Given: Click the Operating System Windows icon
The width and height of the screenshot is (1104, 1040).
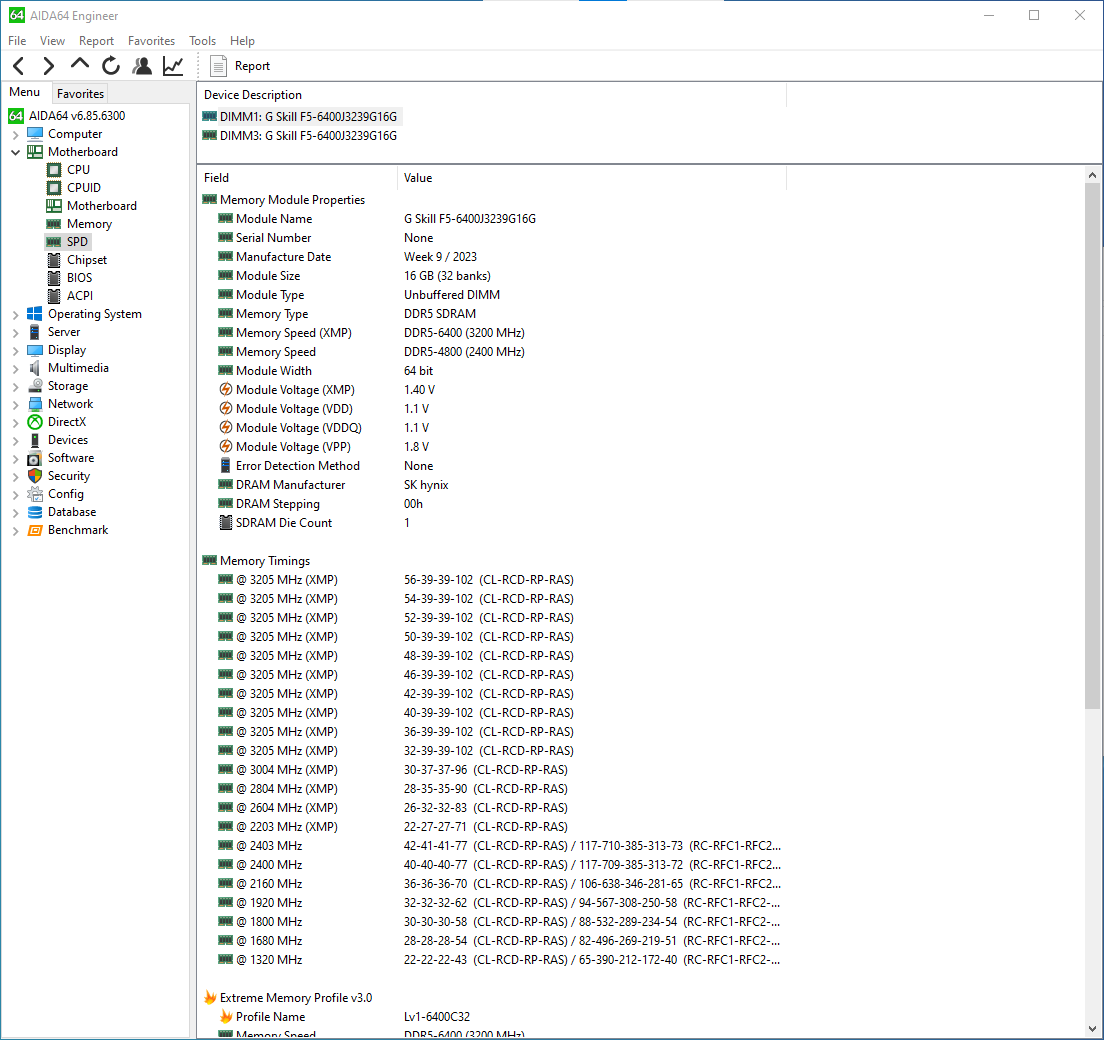Looking at the screenshot, I should [x=34, y=314].
